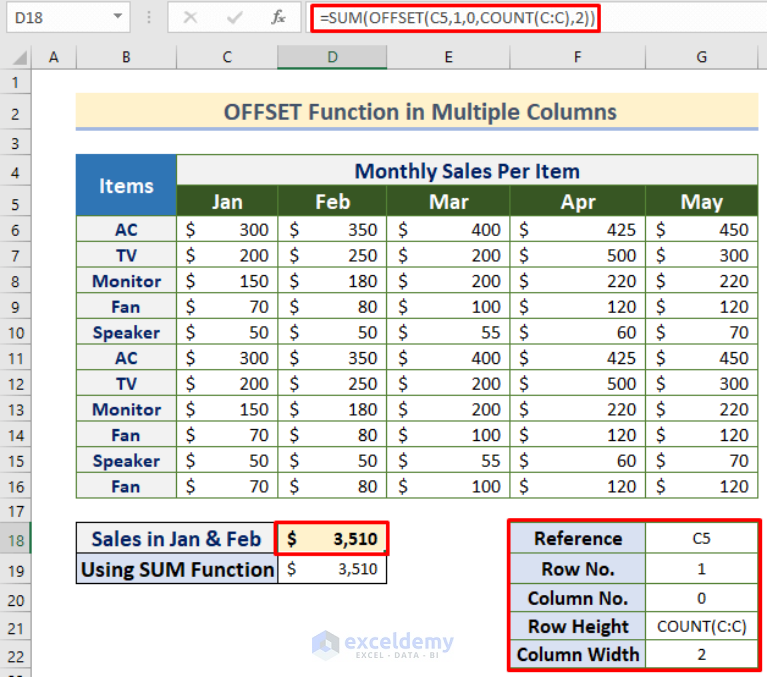
Task: Select Feb sales 180 in row 8
Action: pyautogui.click(x=332, y=281)
